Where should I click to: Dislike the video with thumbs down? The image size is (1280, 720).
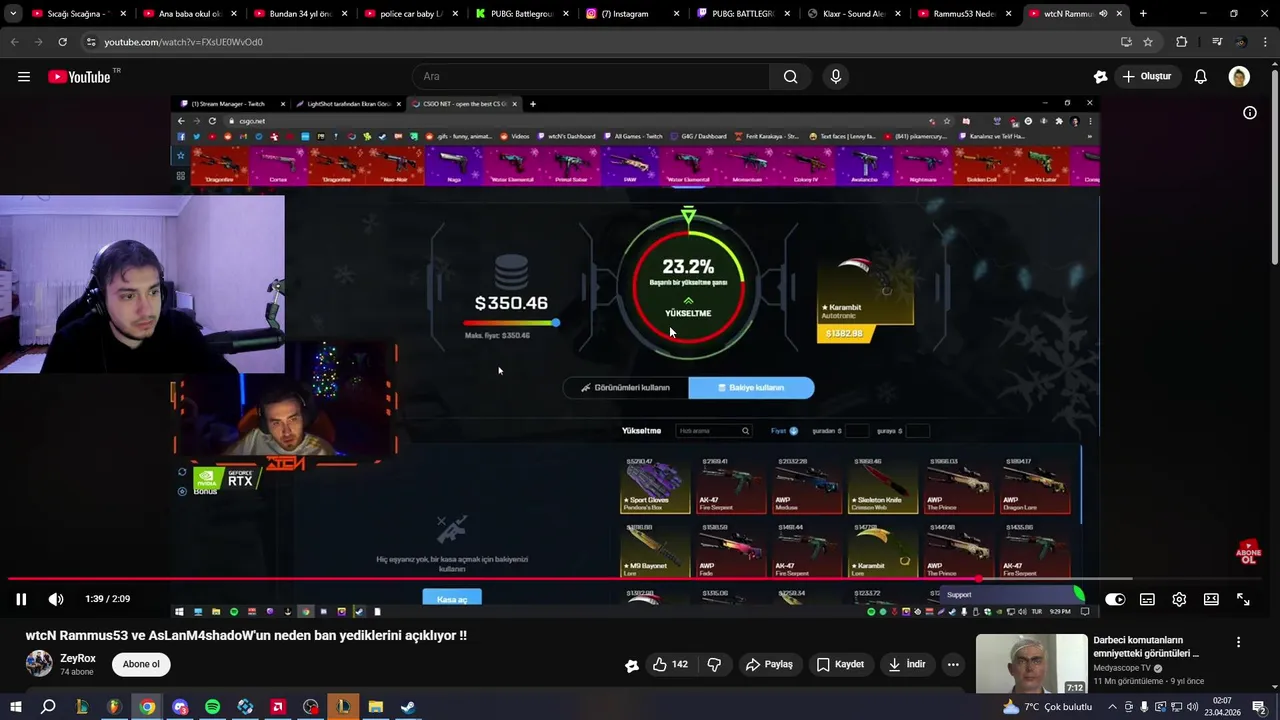click(x=714, y=665)
